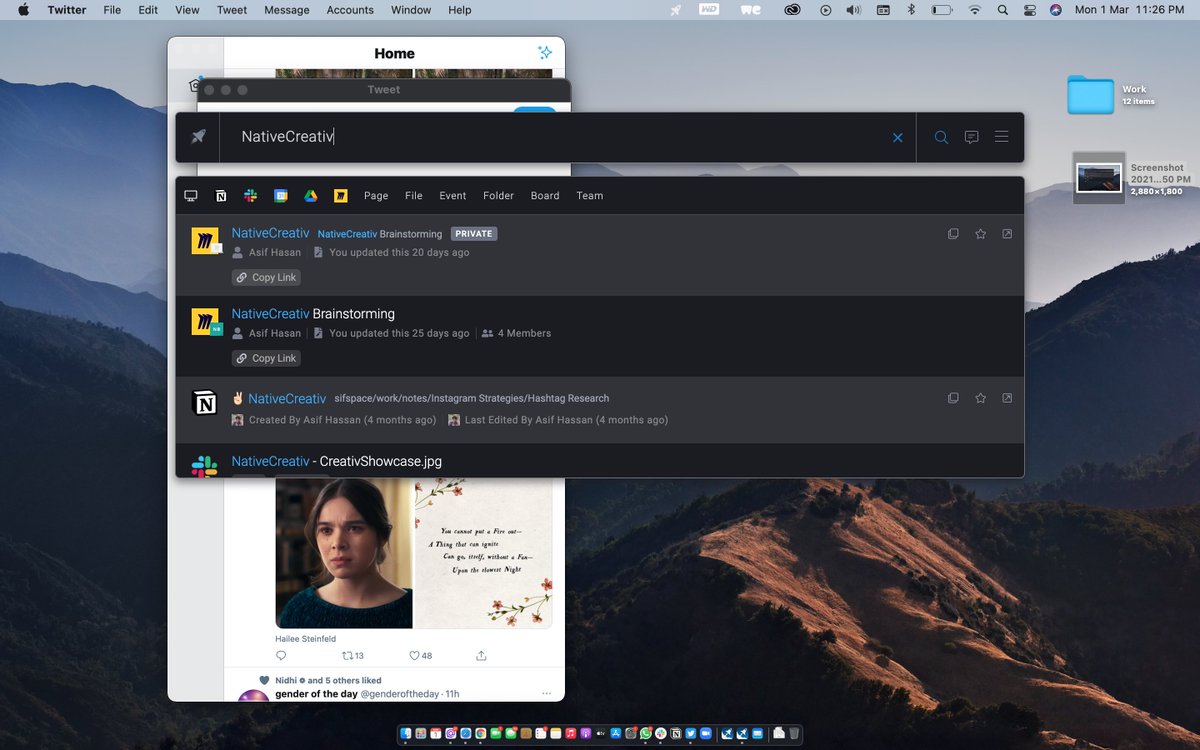Open the Apple menu
Image resolution: width=1200 pixels, height=750 pixels.
[x=23, y=10]
